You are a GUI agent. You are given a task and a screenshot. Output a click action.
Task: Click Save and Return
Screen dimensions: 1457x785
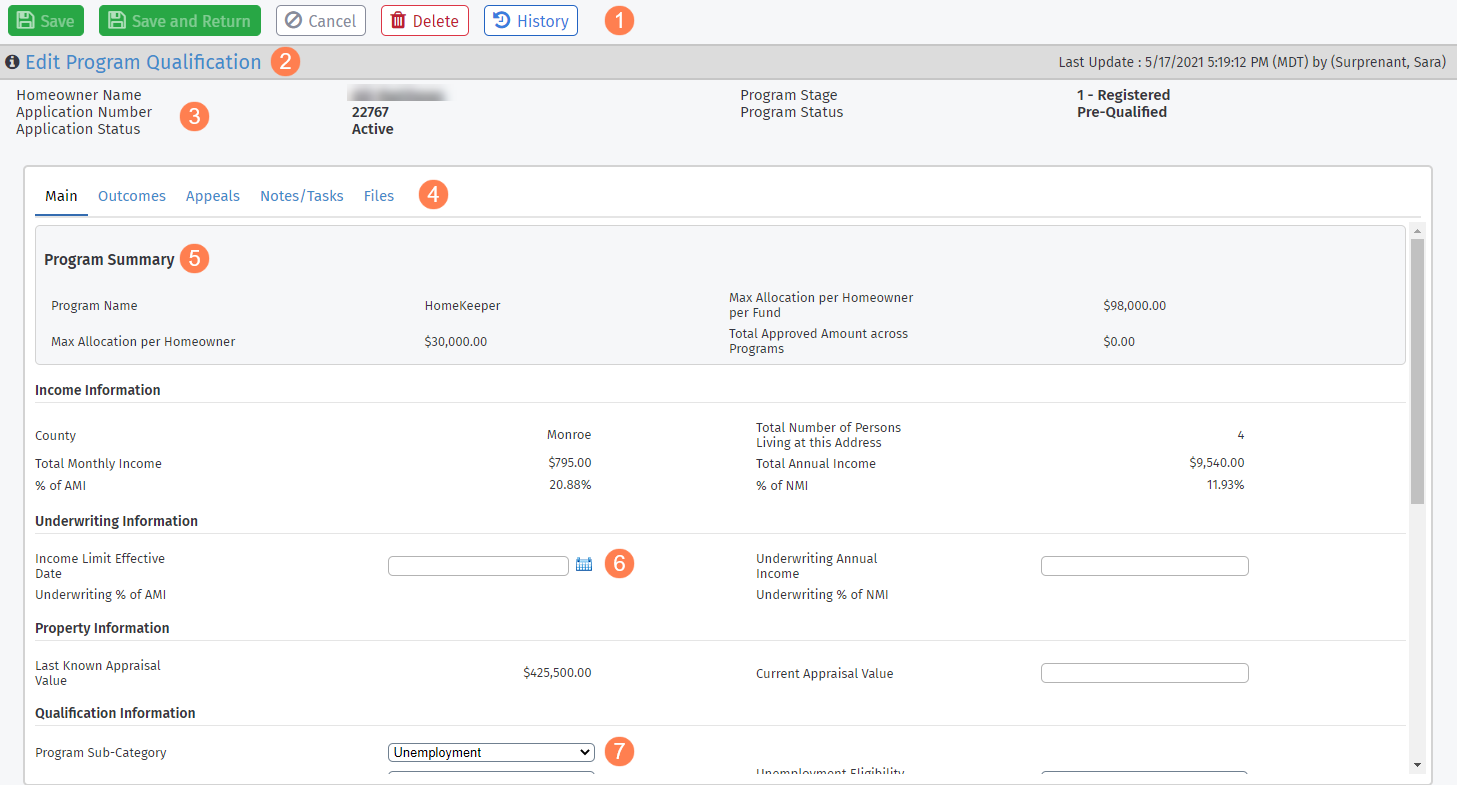[x=180, y=21]
